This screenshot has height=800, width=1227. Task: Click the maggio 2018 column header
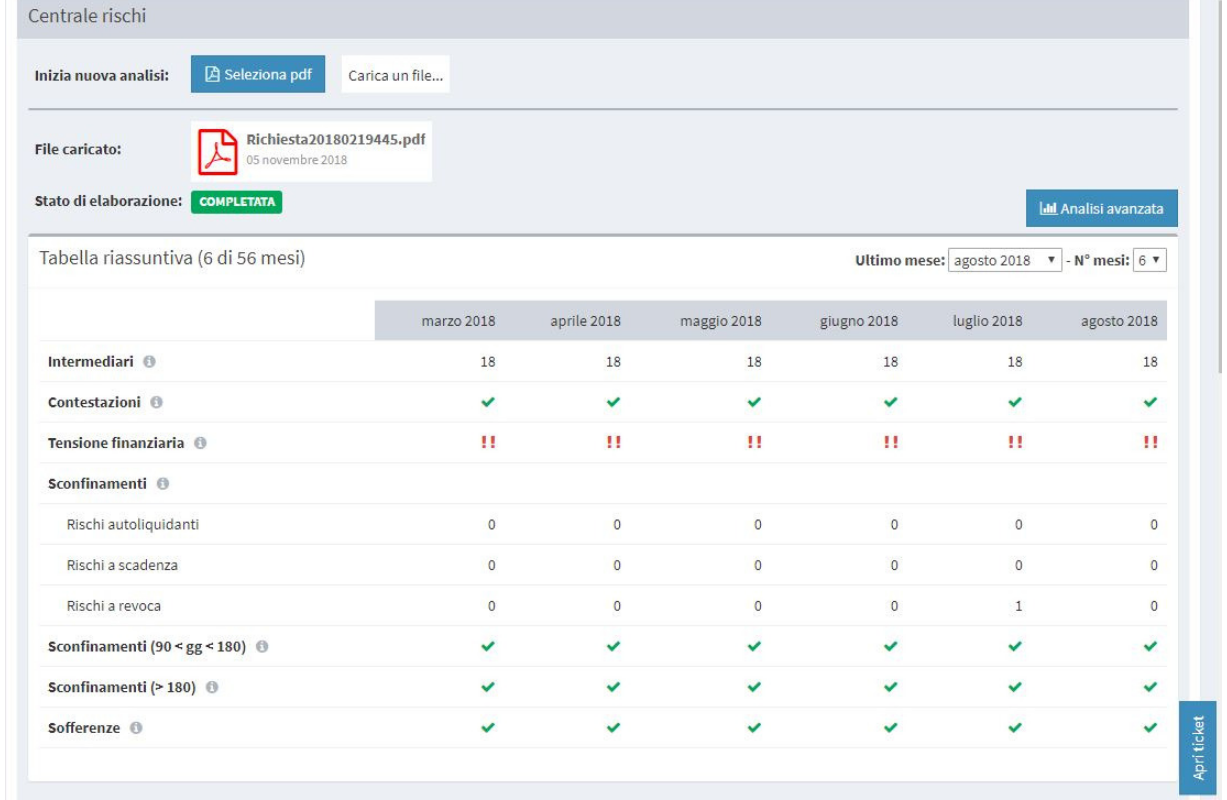point(721,321)
